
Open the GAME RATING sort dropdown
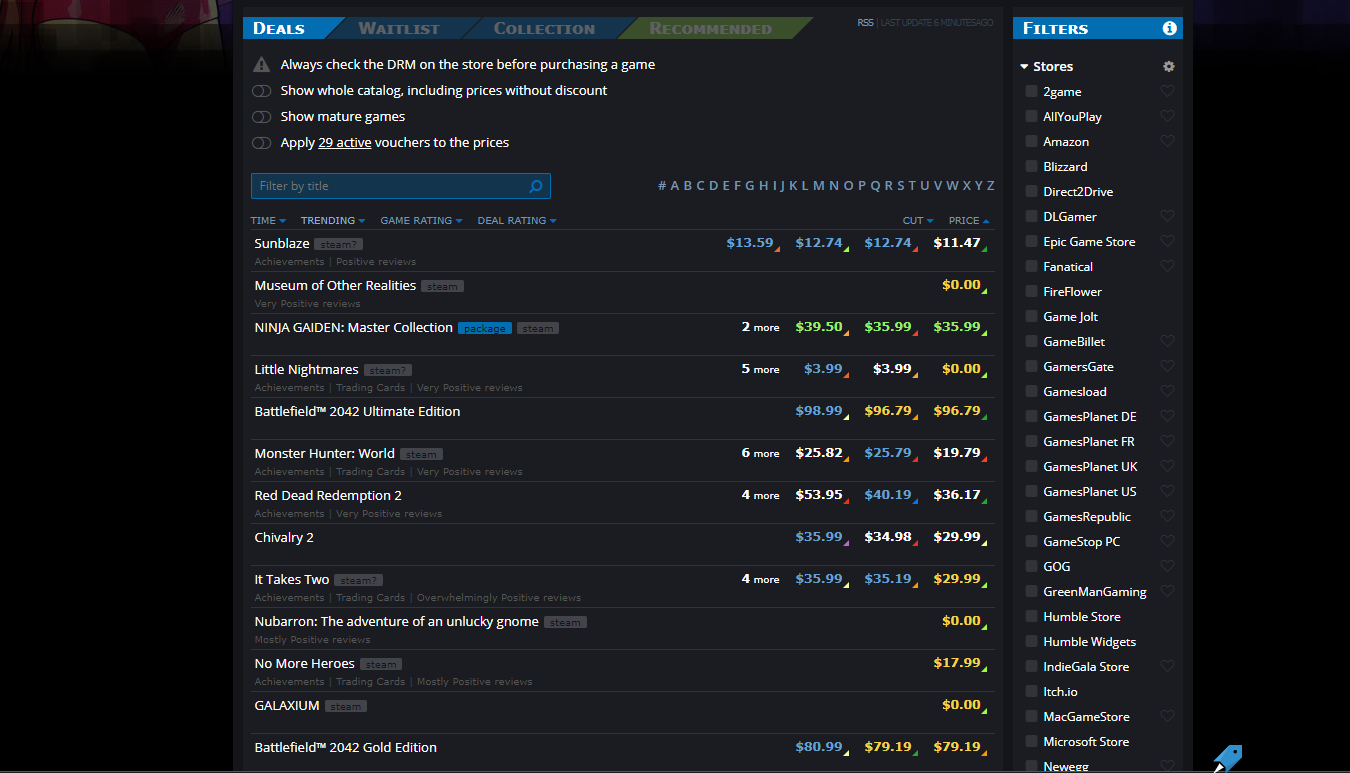[x=422, y=220]
